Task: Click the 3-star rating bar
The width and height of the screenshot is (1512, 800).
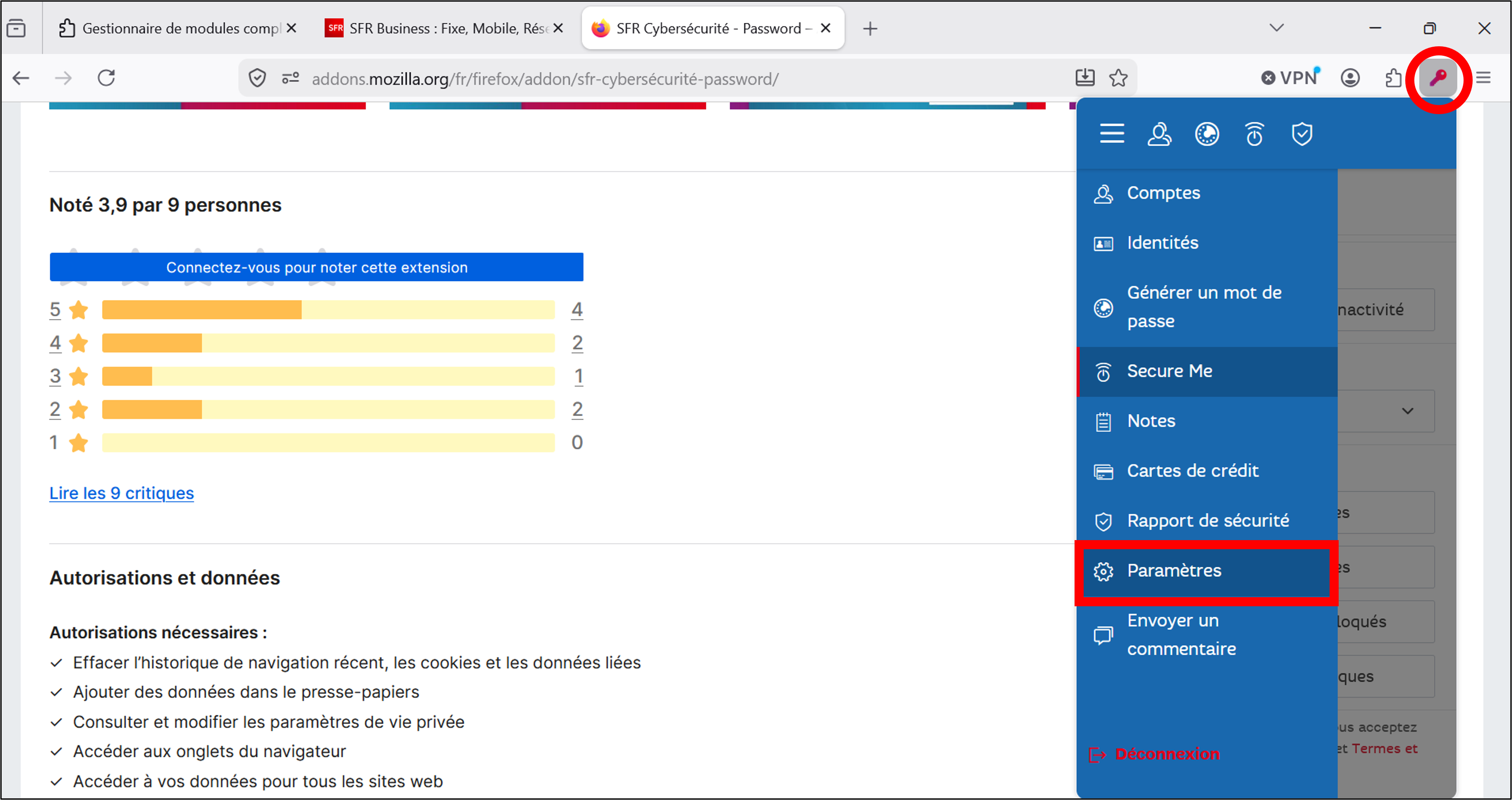Action: [328, 376]
